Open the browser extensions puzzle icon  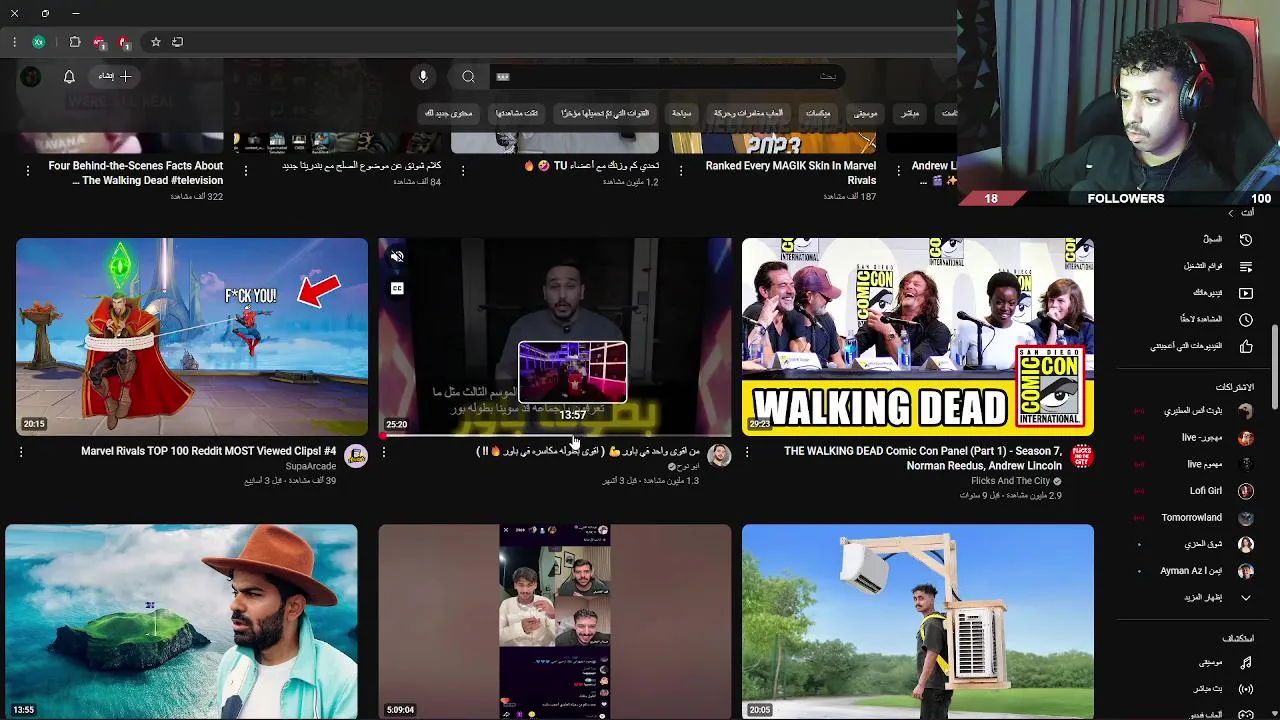pyautogui.click(x=75, y=42)
